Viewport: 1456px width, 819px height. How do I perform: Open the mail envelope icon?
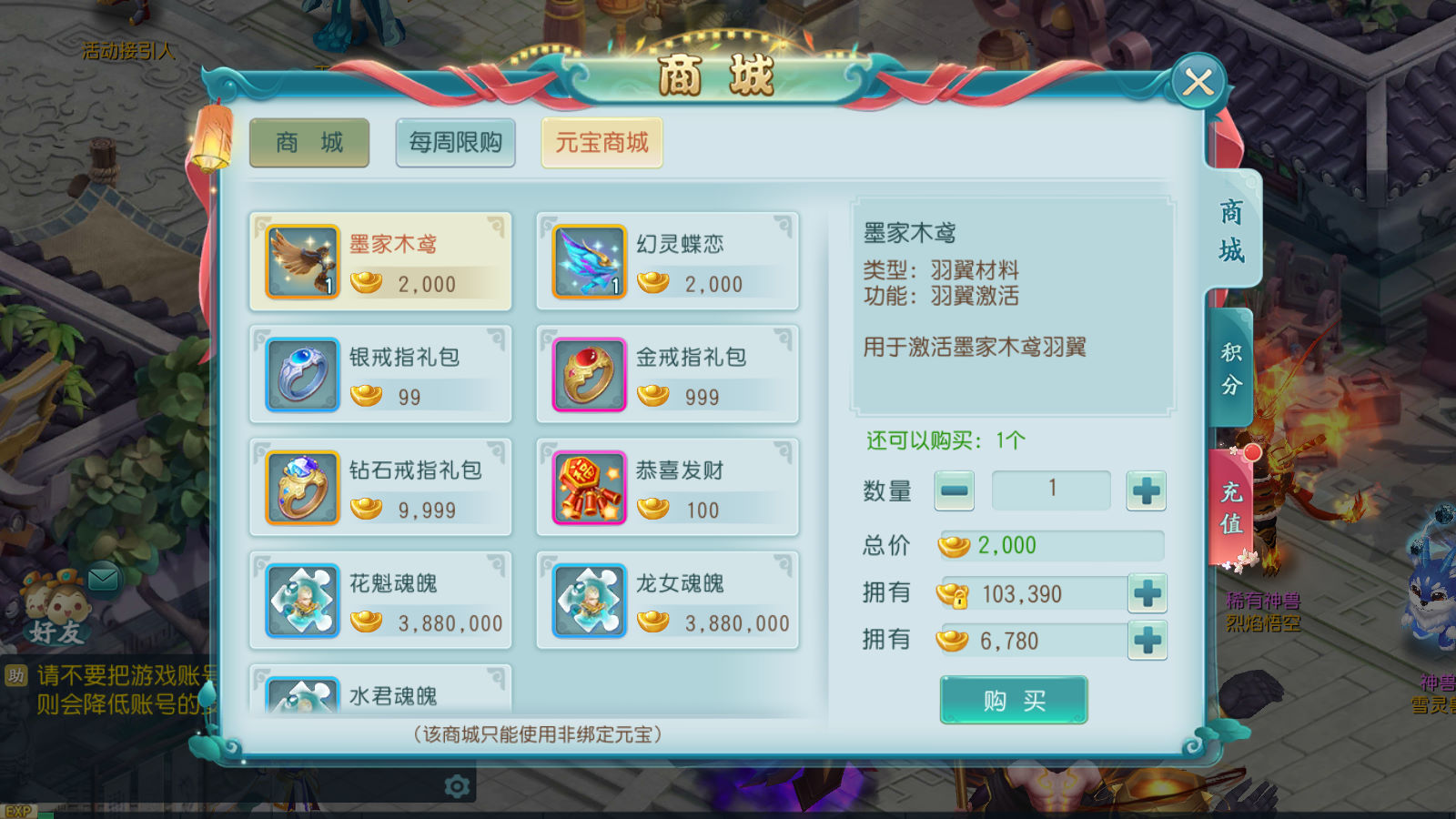click(103, 578)
